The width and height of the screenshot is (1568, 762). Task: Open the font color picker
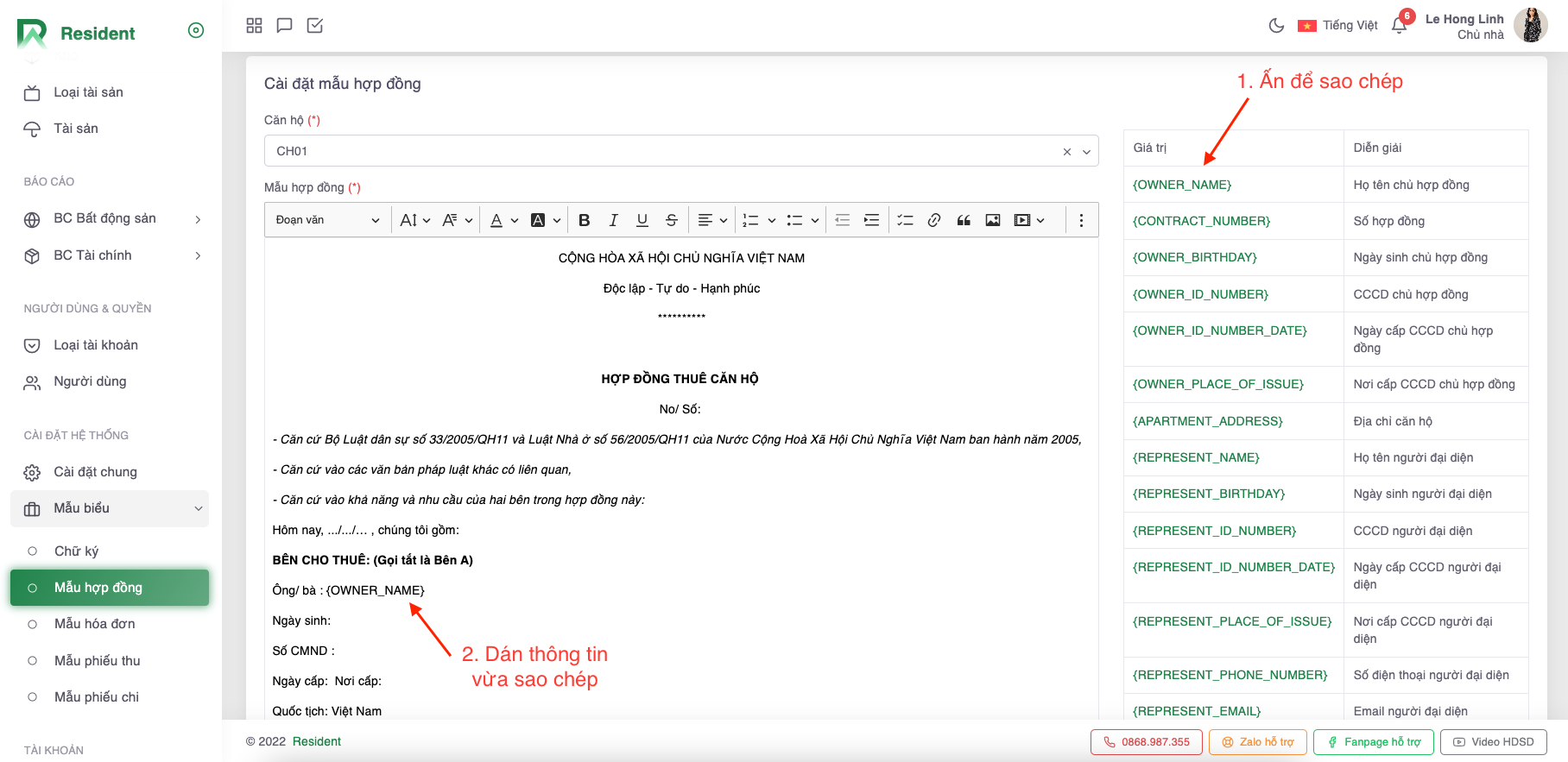pos(504,220)
